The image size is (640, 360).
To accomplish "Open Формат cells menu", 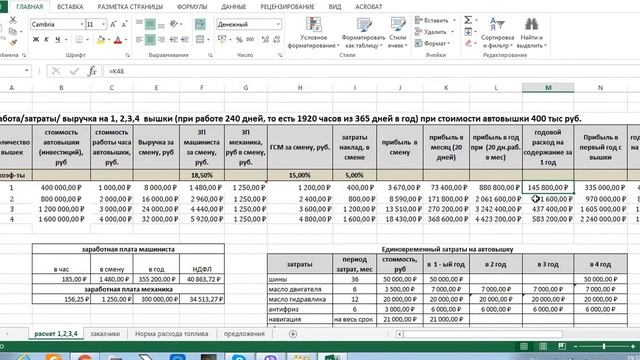I will (432, 43).
